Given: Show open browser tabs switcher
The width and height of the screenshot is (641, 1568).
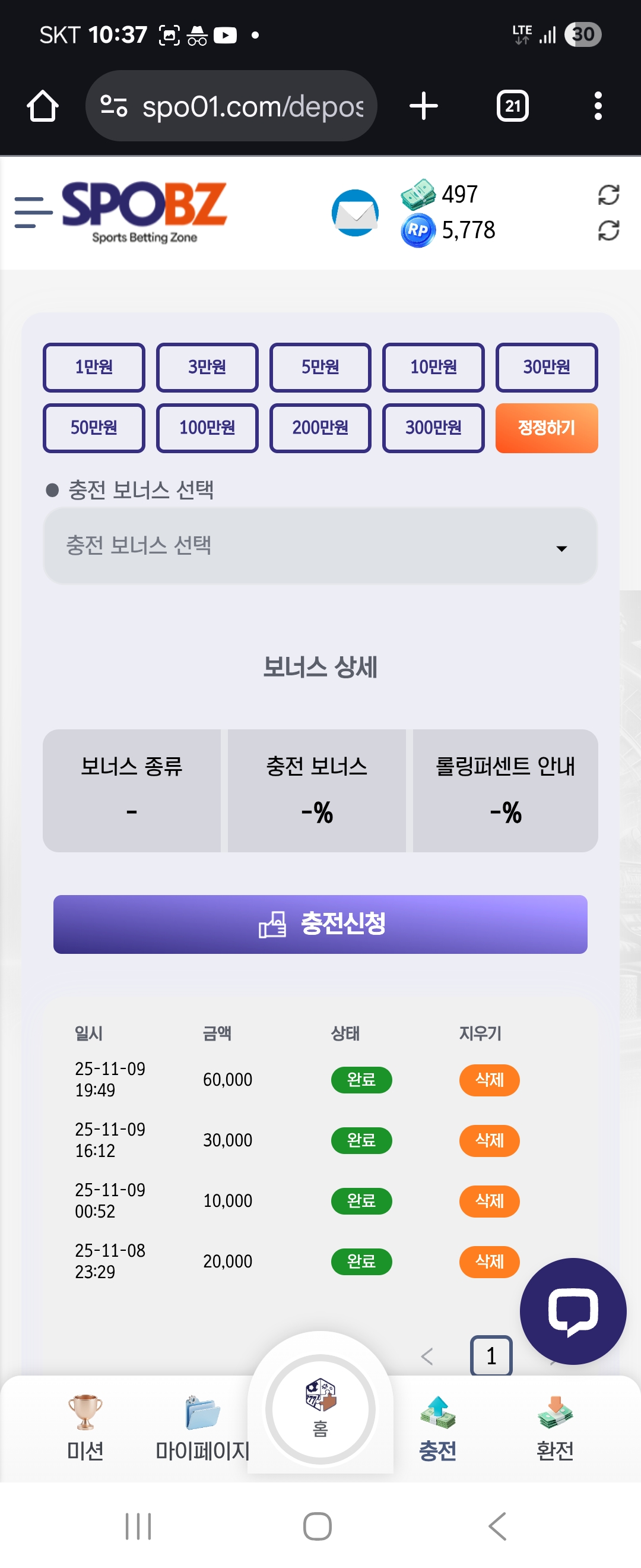Looking at the screenshot, I should (x=512, y=106).
